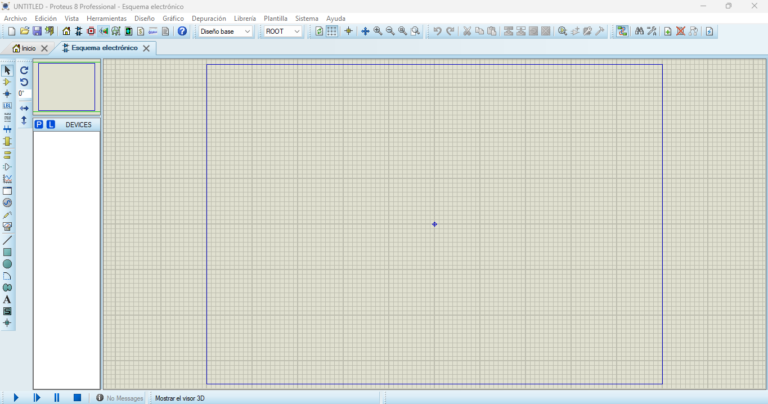Select the 2D Box rectangle tool
This screenshot has width=768, height=404.
tap(7, 252)
